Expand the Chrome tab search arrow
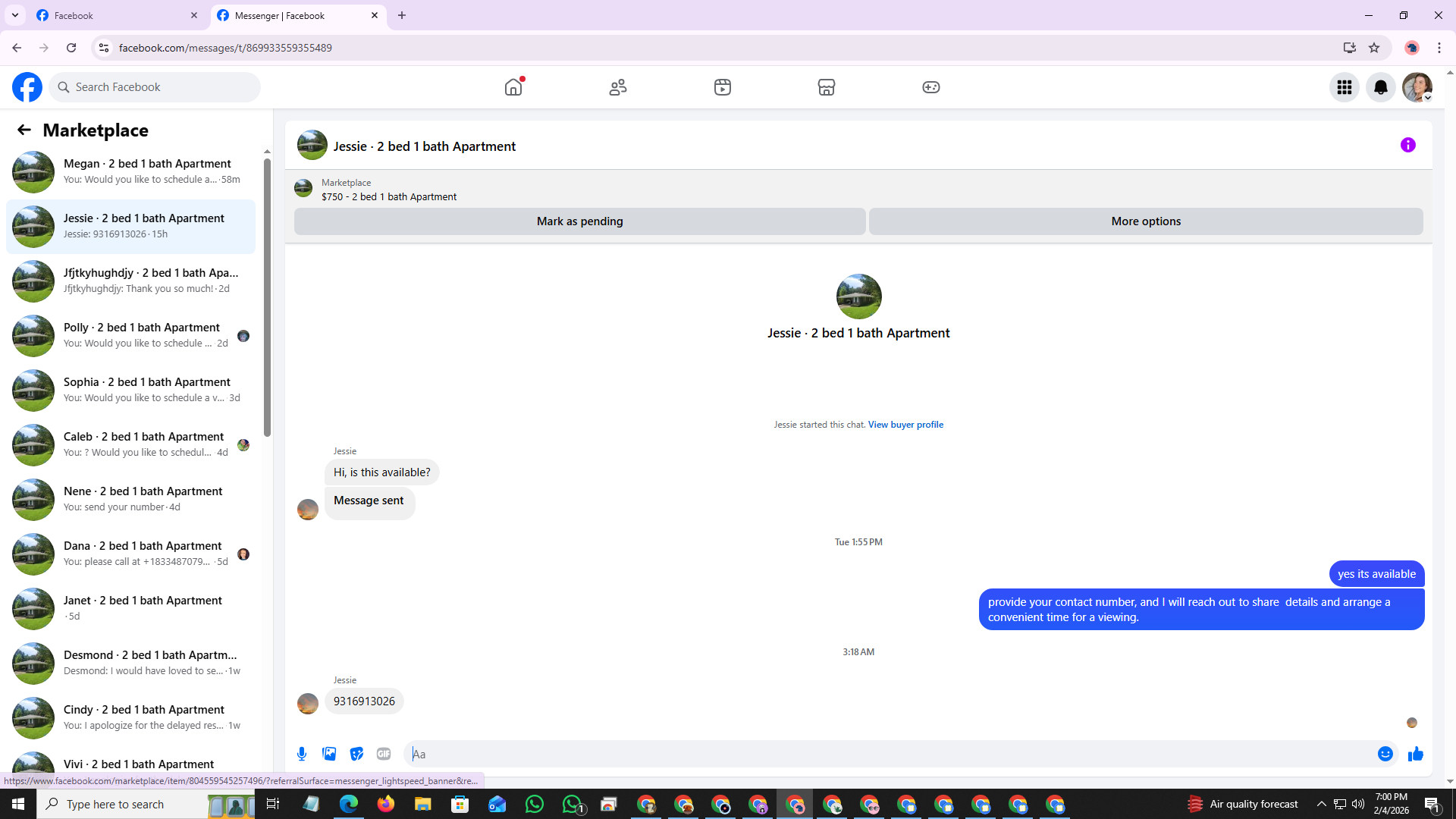This screenshot has width=1456, height=819. pyautogui.click(x=15, y=15)
